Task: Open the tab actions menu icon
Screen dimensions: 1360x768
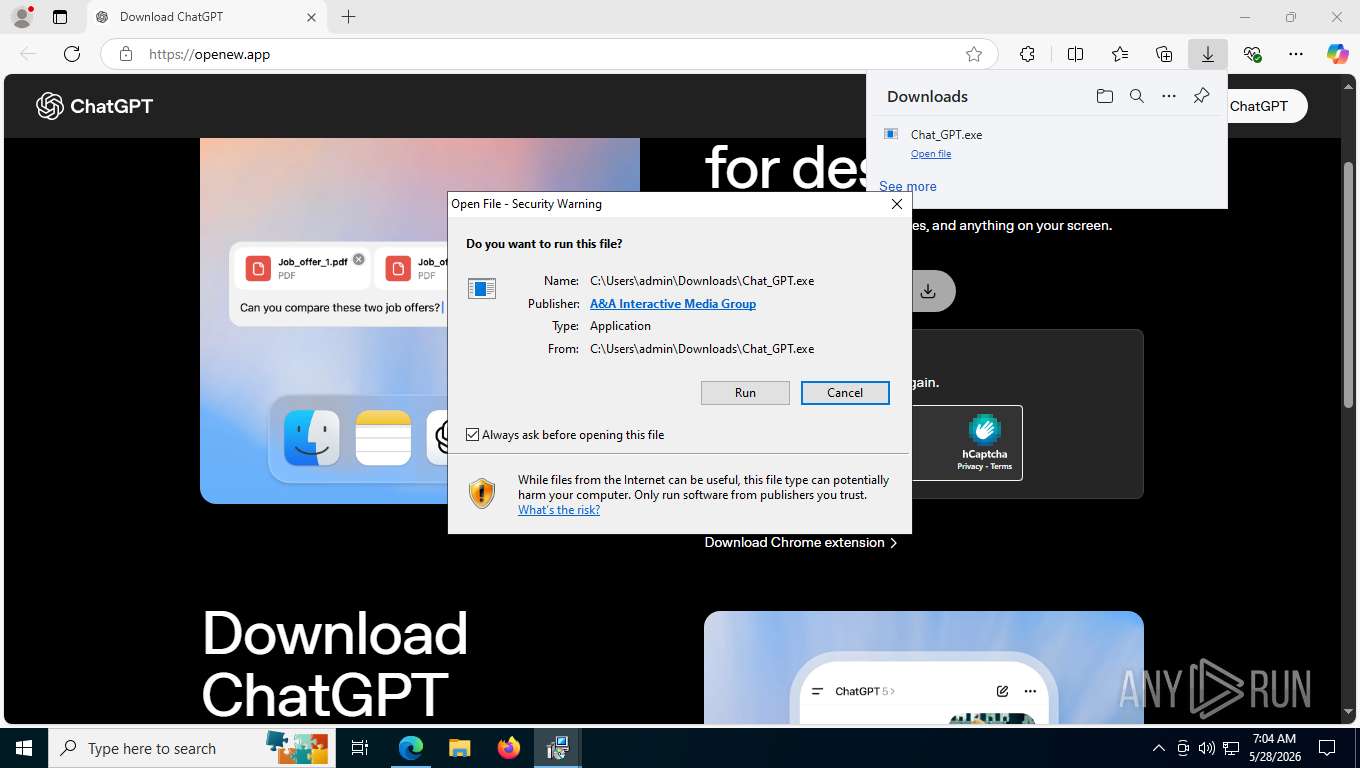Action: (60, 17)
